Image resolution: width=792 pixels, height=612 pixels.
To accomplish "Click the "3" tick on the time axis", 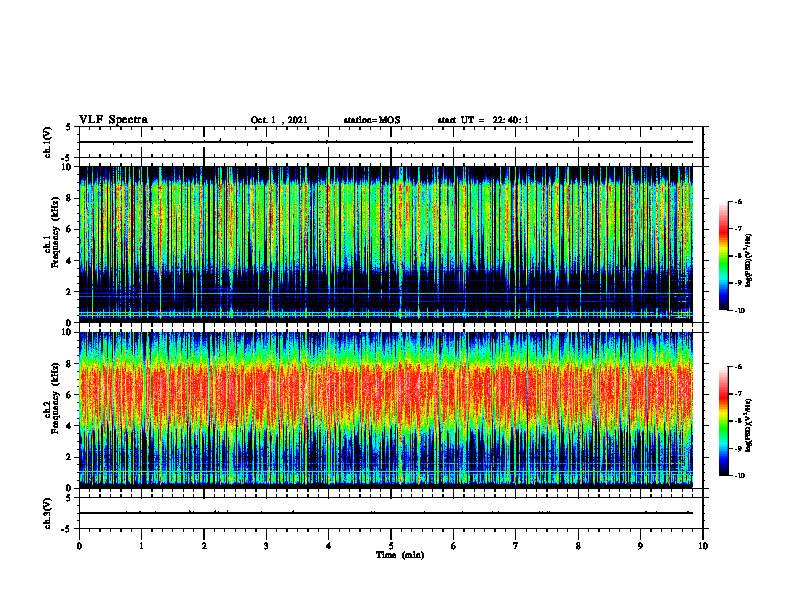I will tap(266, 546).
